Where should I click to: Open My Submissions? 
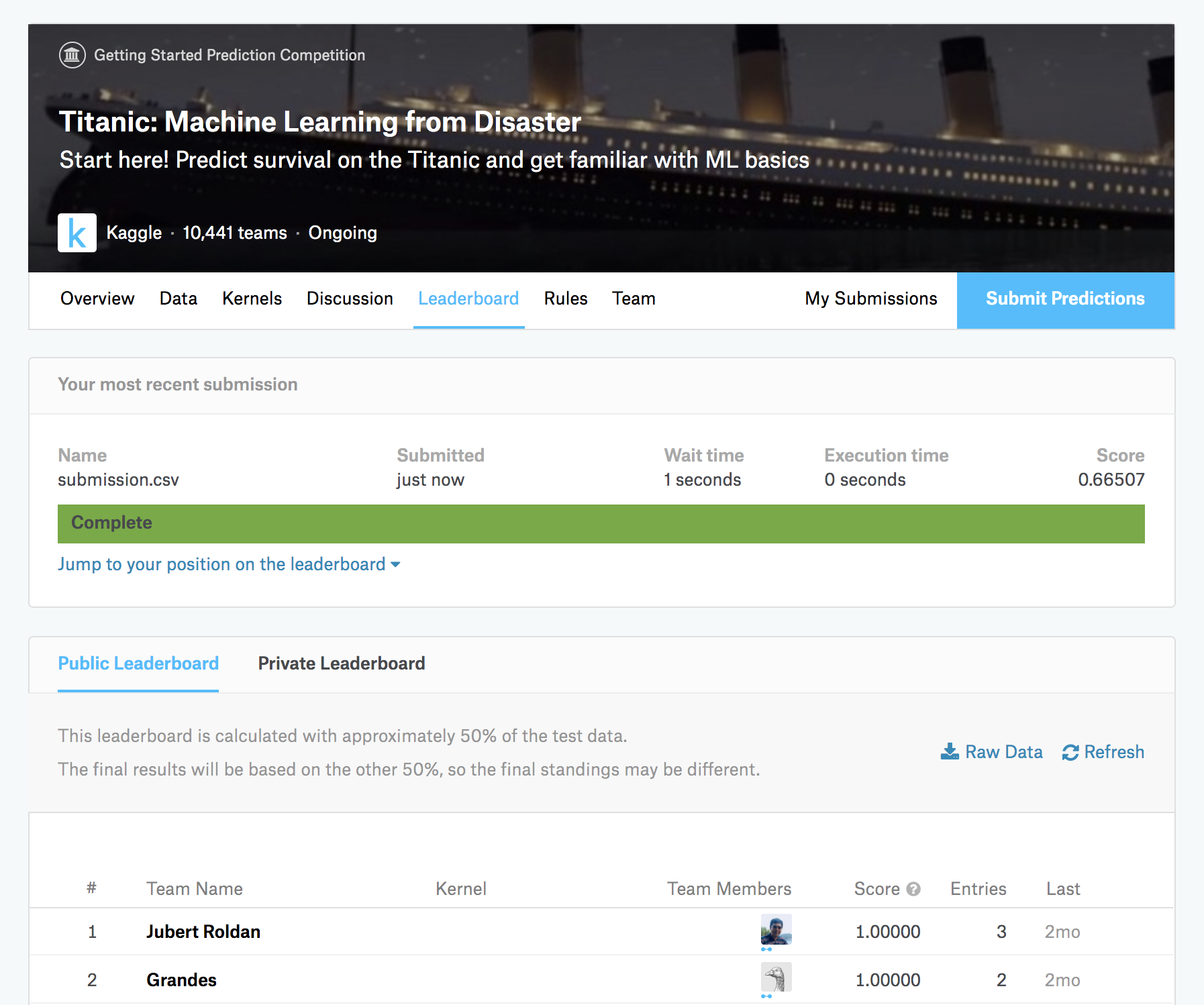[x=871, y=299]
